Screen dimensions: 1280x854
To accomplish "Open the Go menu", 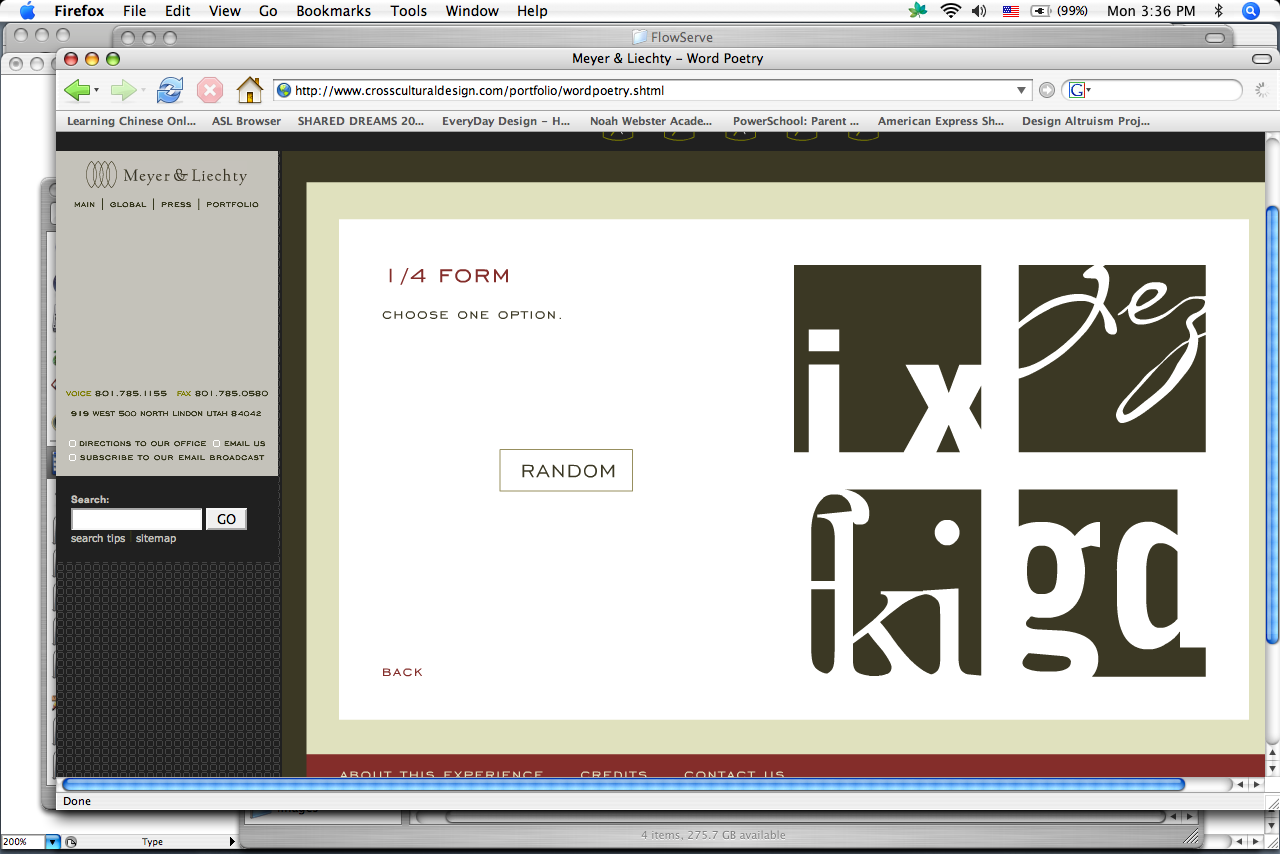I will 268,11.
